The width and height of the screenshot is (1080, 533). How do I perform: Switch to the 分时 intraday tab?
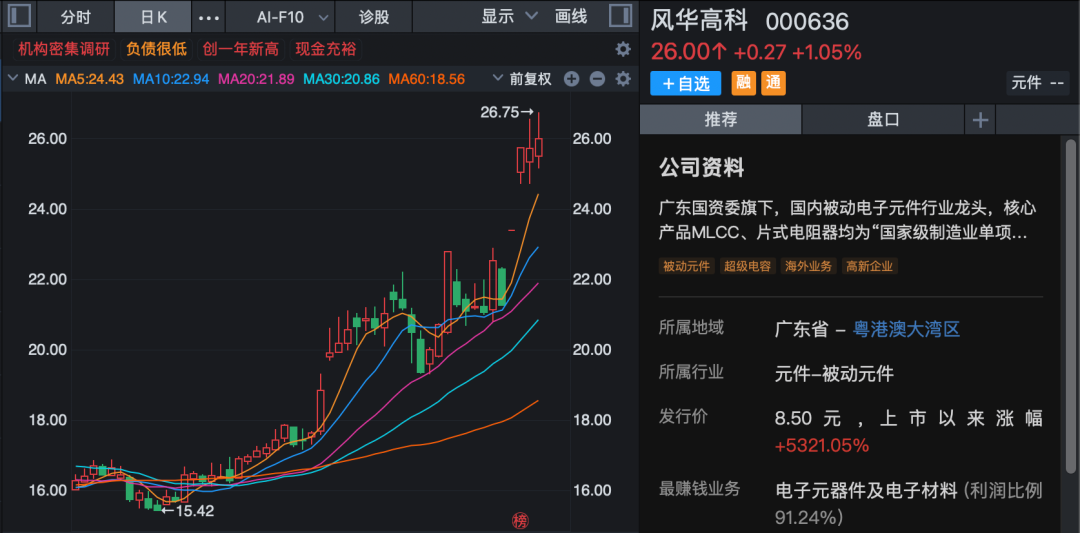point(75,17)
